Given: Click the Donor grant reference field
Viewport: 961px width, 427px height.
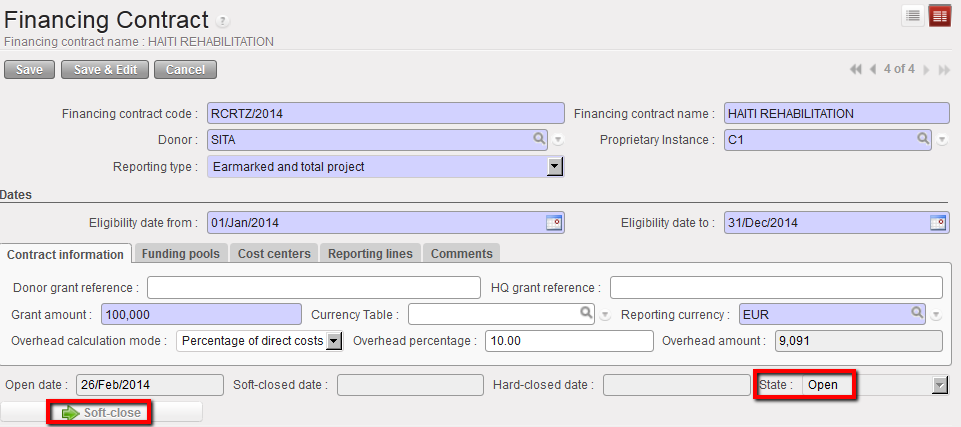Looking at the screenshot, I should (313, 288).
